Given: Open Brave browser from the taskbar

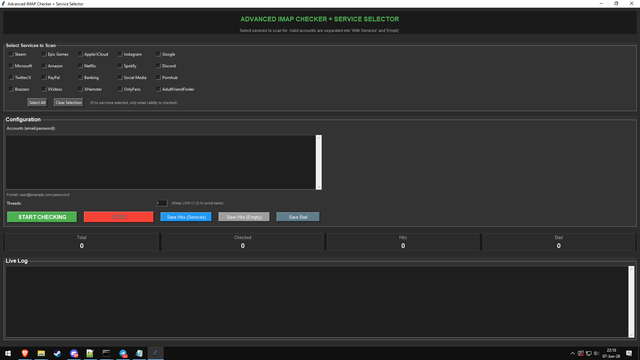Looking at the screenshot, I should coord(24,353).
